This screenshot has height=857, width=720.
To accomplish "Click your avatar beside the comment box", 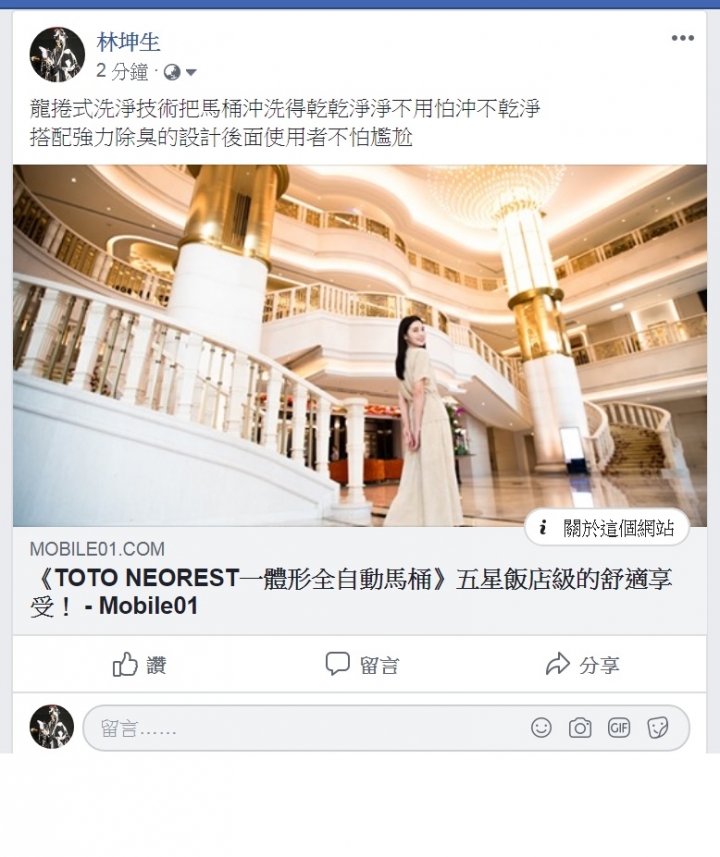I will tap(51, 726).
